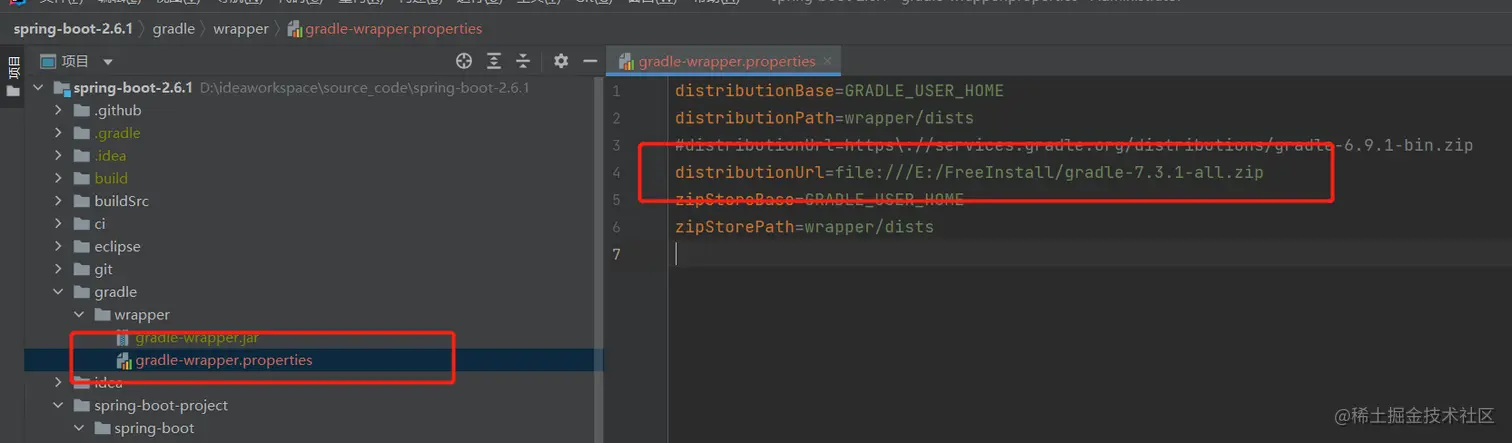Screen dimensions: 1512x443
Task: Click the folder icon under the 项目 stripe button
Action: (x=12, y=91)
